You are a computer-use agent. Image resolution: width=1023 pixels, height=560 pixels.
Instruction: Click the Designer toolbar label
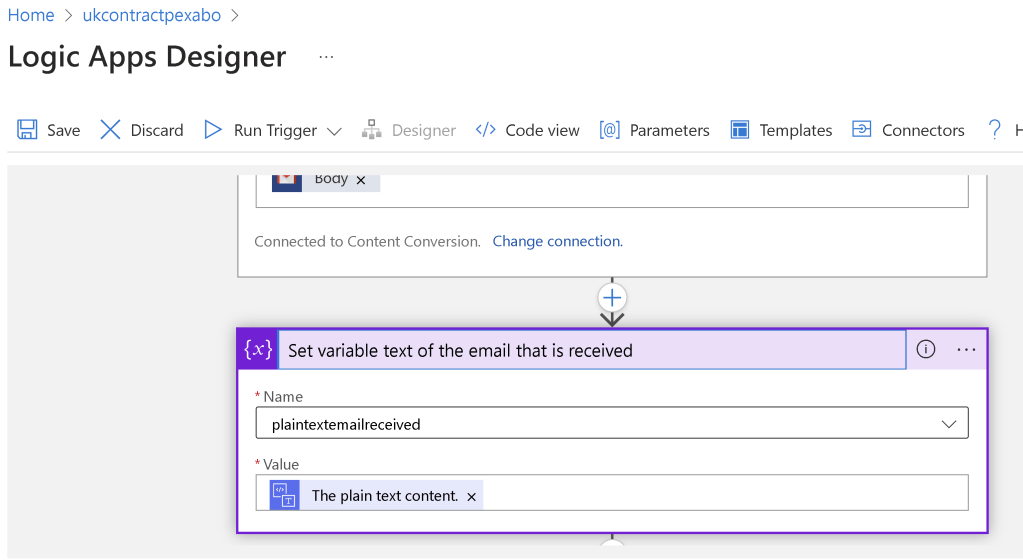423,131
